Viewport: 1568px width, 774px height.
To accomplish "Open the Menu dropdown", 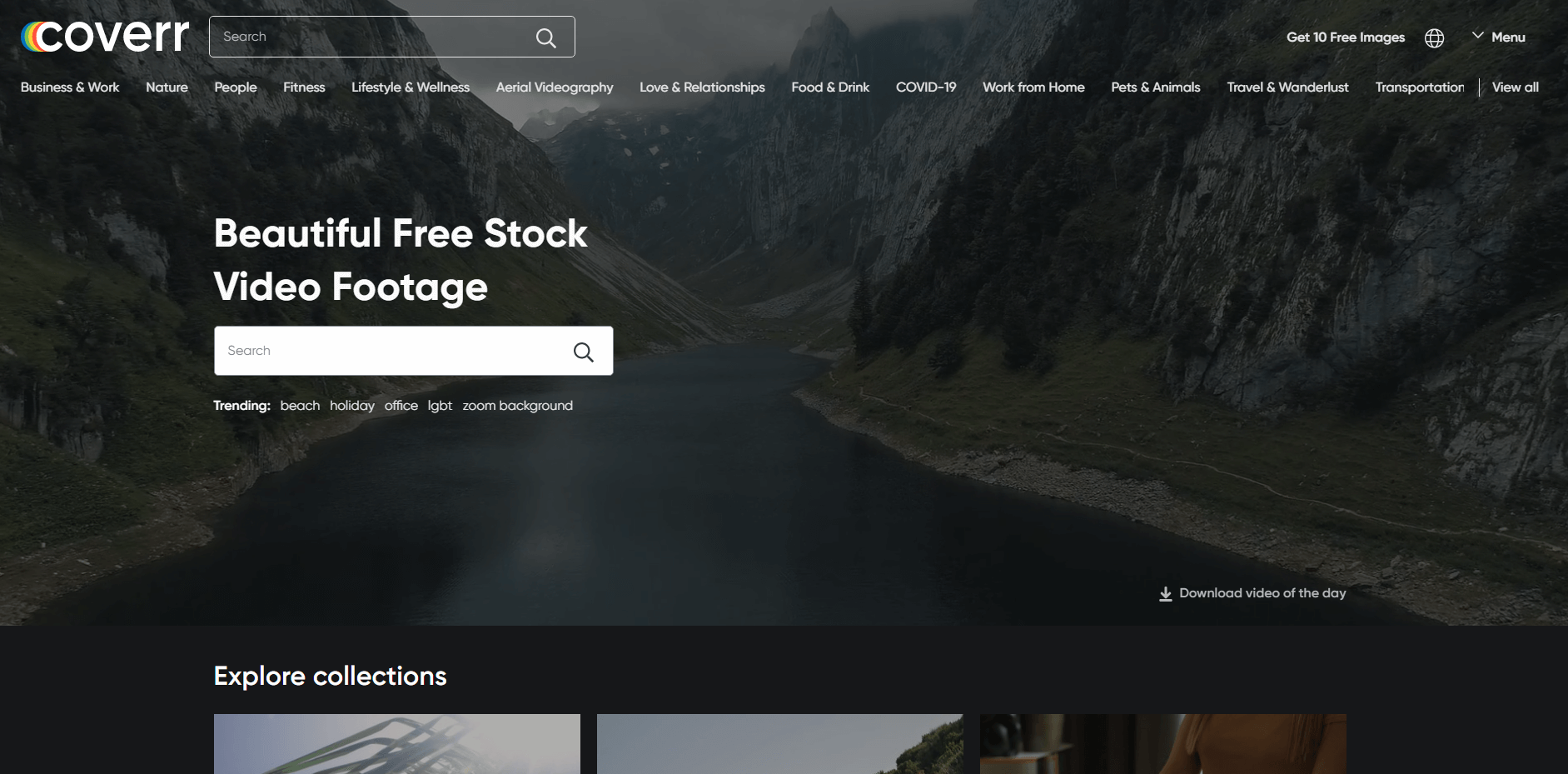I will click(x=1499, y=37).
